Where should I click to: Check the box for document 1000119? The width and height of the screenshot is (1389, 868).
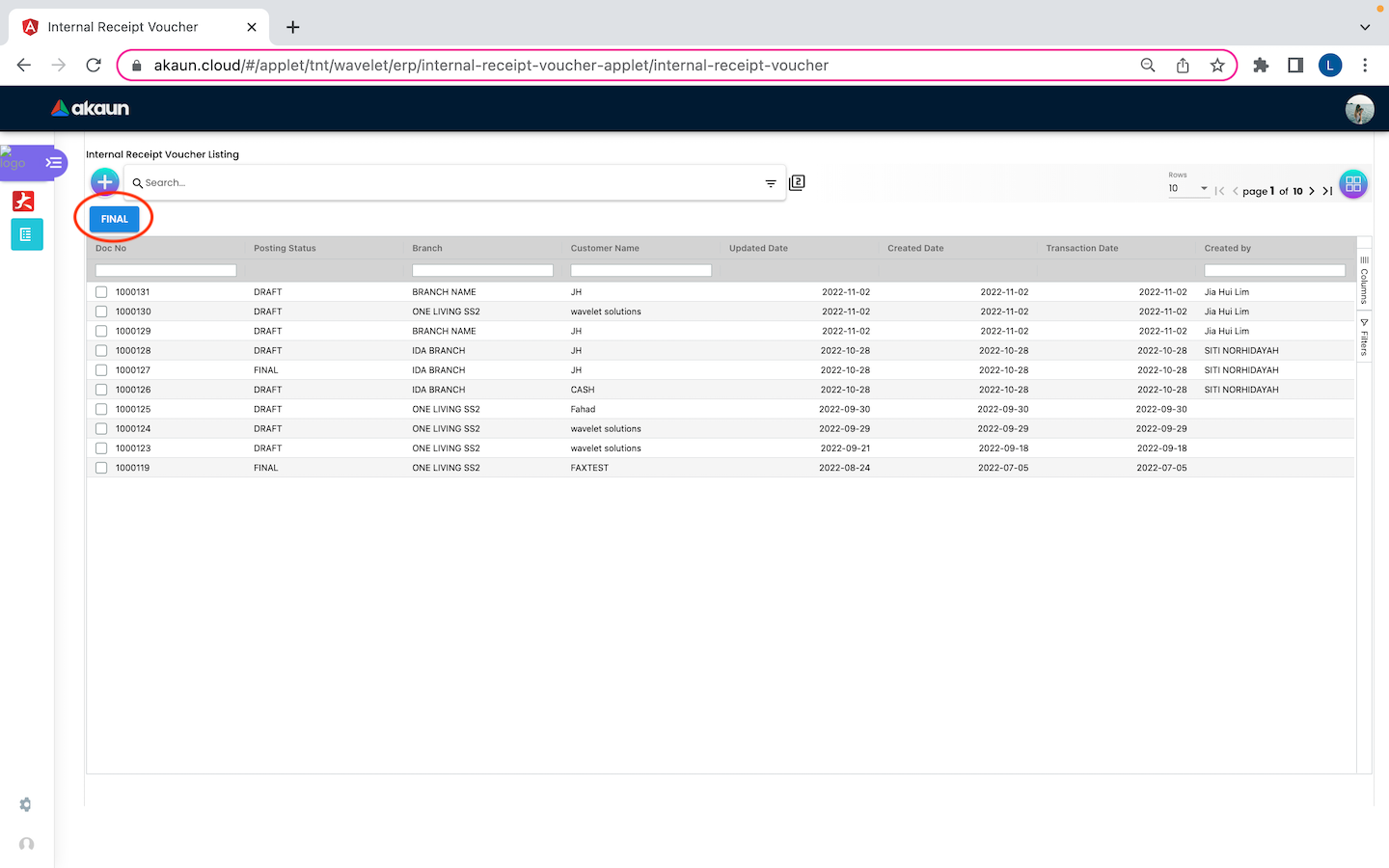point(101,468)
